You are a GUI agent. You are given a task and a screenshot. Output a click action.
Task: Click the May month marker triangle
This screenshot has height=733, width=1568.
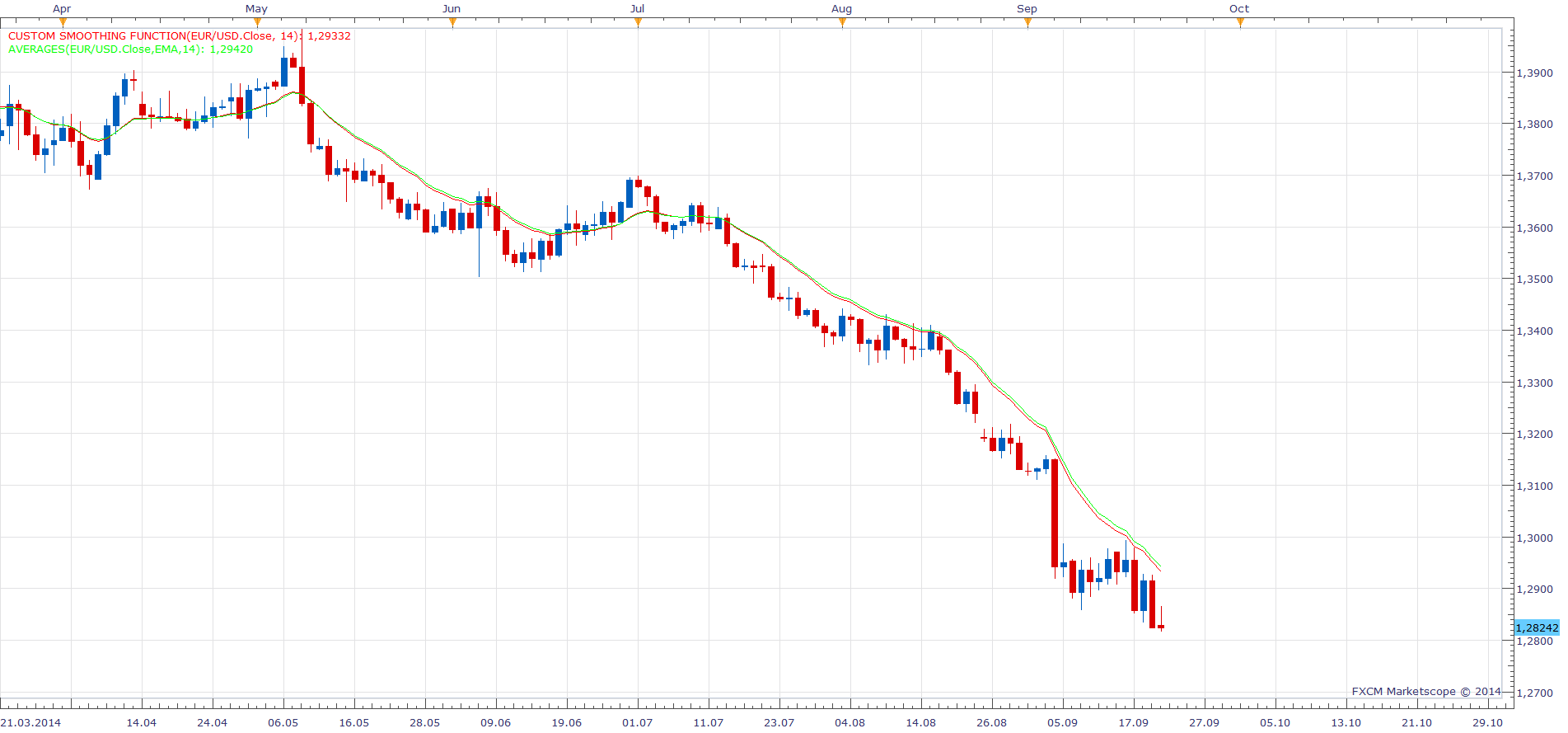(257, 22)
